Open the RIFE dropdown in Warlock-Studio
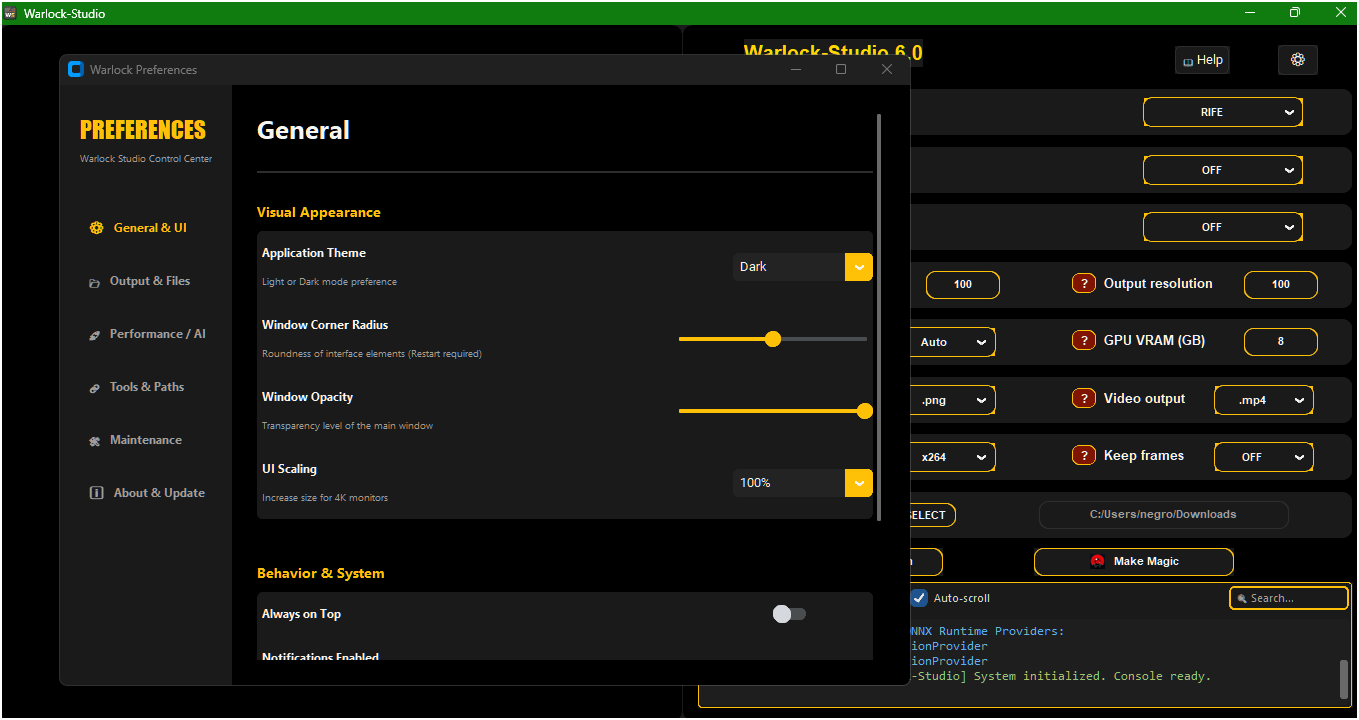The height and width of the screenshot is (720, 1359). [x=1223, y=112]
